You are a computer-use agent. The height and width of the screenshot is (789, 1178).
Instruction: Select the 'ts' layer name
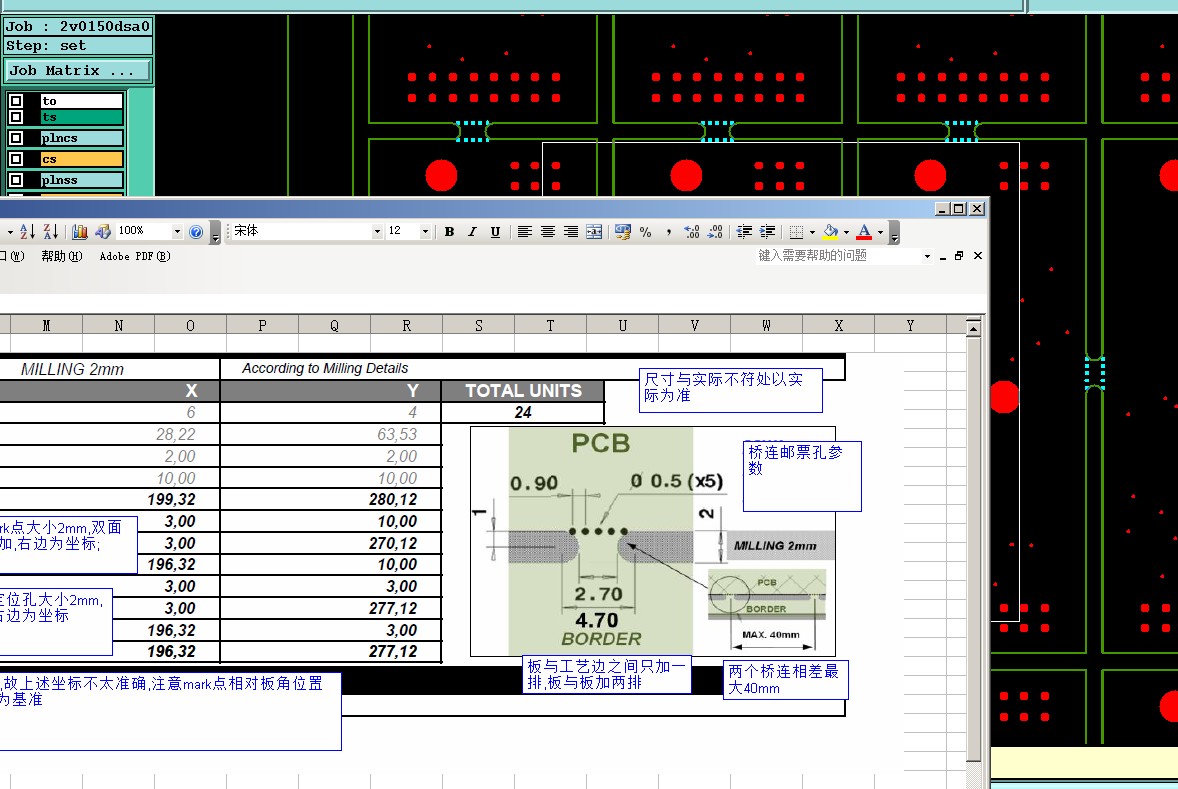click(82, 117)
